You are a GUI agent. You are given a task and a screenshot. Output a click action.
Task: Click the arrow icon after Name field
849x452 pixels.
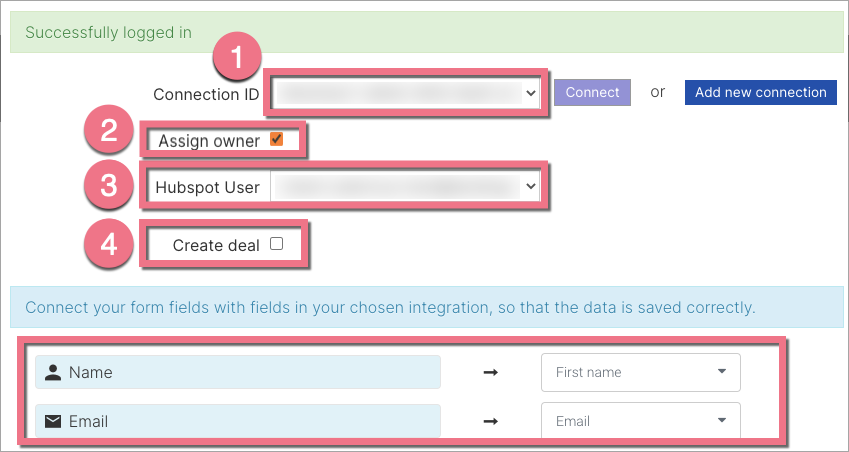pos(490,372)
